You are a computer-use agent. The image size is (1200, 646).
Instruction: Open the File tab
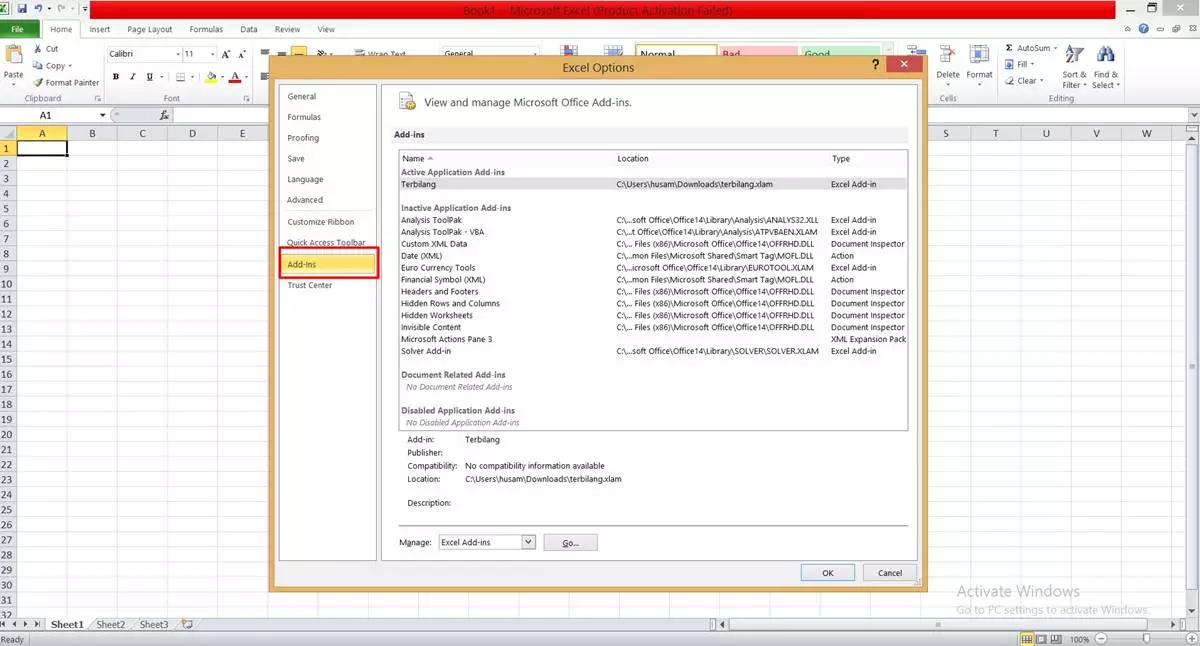tap(18, 30)
